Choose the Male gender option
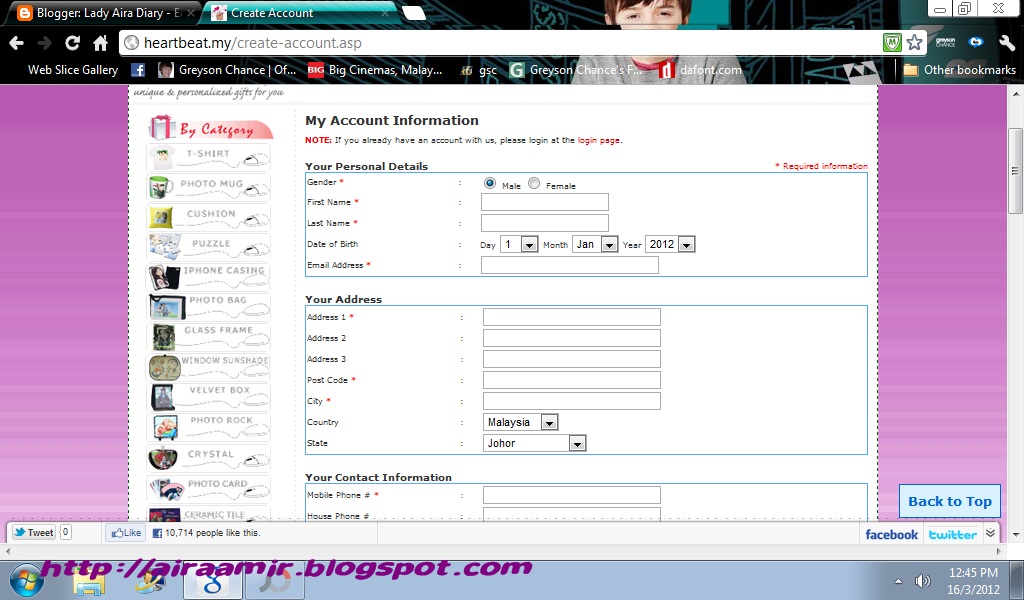This screenshot has width=1024, height=600. (x=490, y=183)
